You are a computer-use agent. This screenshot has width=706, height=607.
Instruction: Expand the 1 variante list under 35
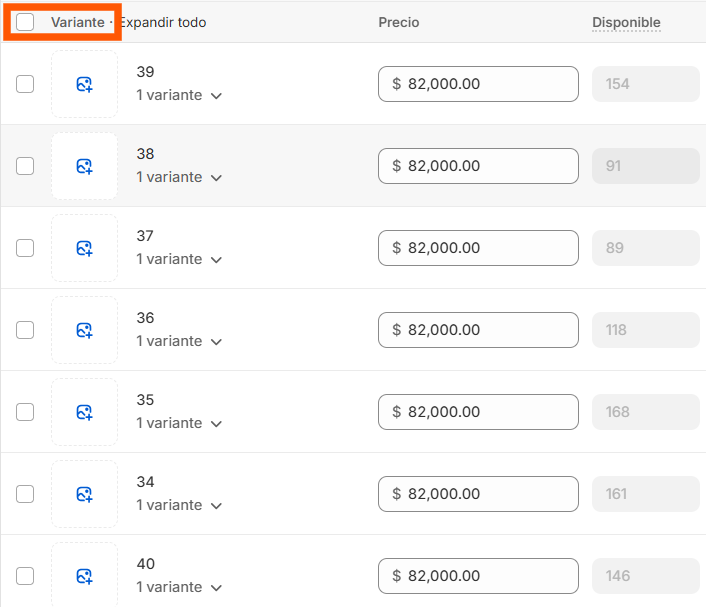point(179,423)
